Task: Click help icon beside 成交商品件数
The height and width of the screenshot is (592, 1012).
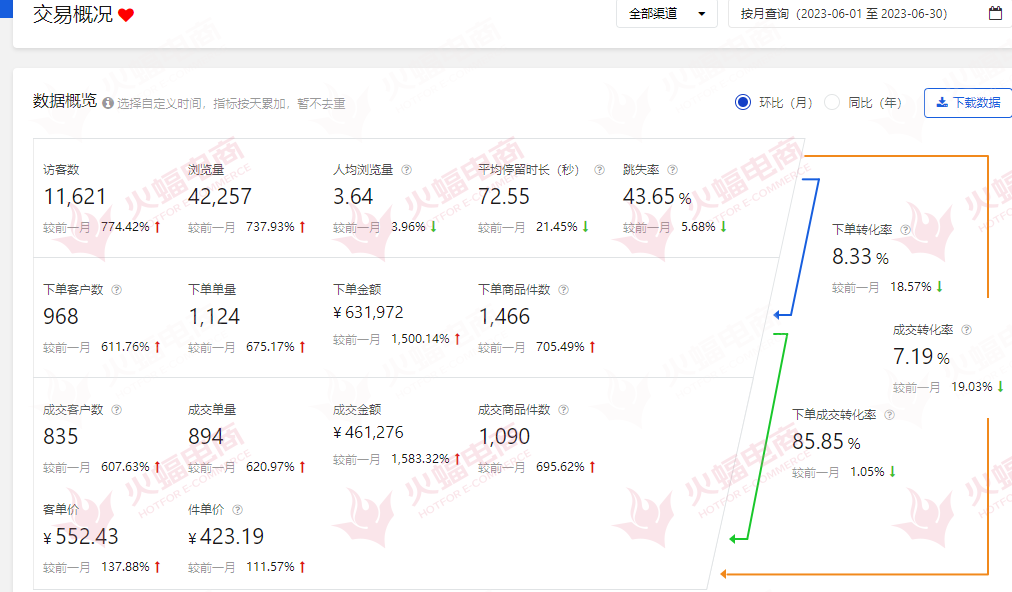Action: tap(563, 410)
